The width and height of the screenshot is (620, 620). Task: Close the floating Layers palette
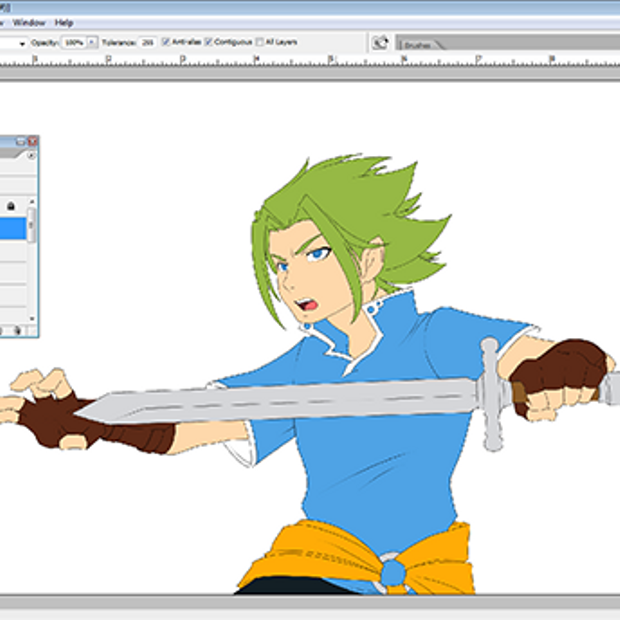(32, 142)
